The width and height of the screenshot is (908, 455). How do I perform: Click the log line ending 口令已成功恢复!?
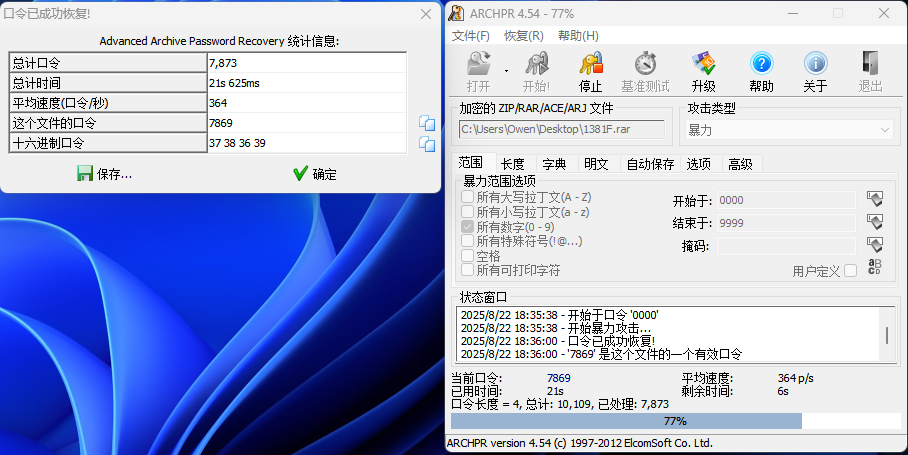[558, 341]
